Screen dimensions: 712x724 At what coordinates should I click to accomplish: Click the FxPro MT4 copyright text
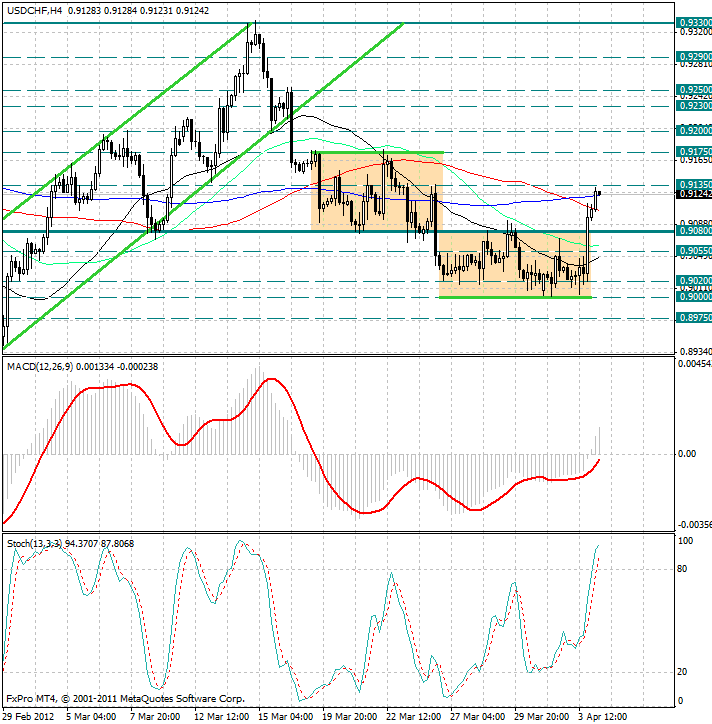point(125,699)
